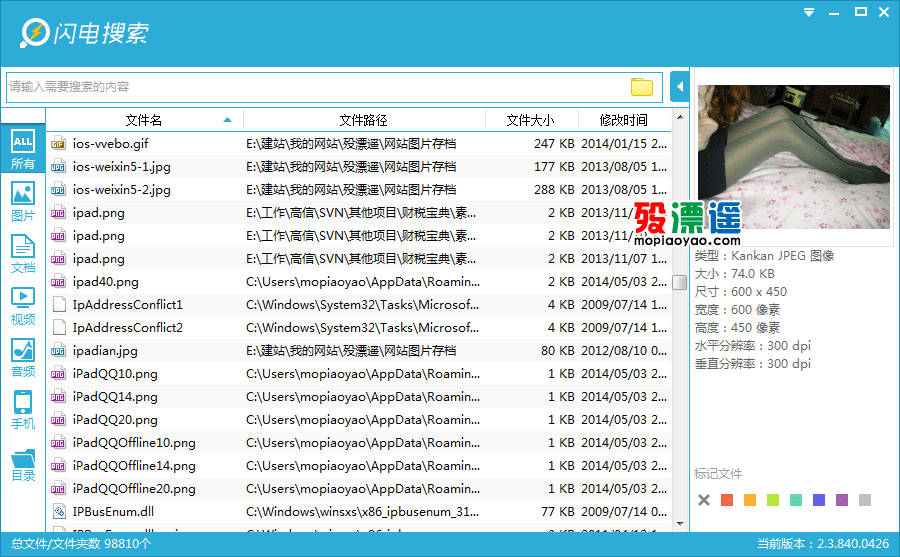This screenshot has height=557, width=900.
Task: Select the 手机 phone category
Action: [x=22, y=409]
